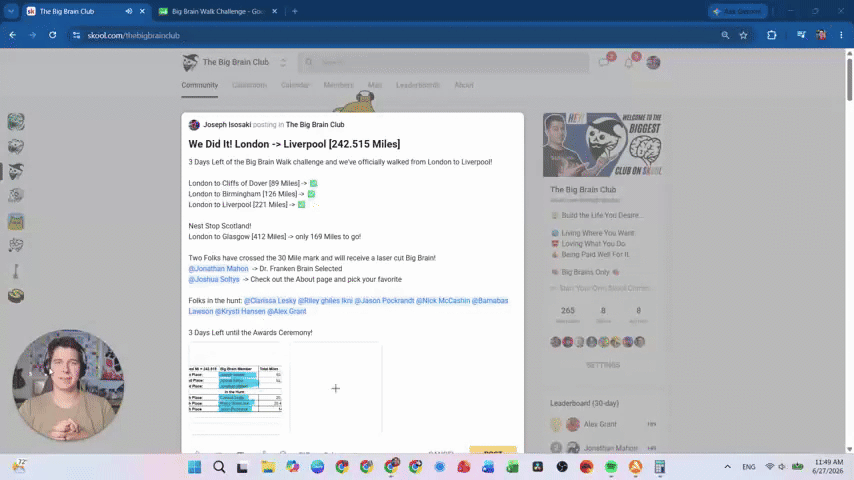The width and height of the screenshot is (854, 480).
Task: Open browser extensions puzzle icon
Action: coord(772,35)
